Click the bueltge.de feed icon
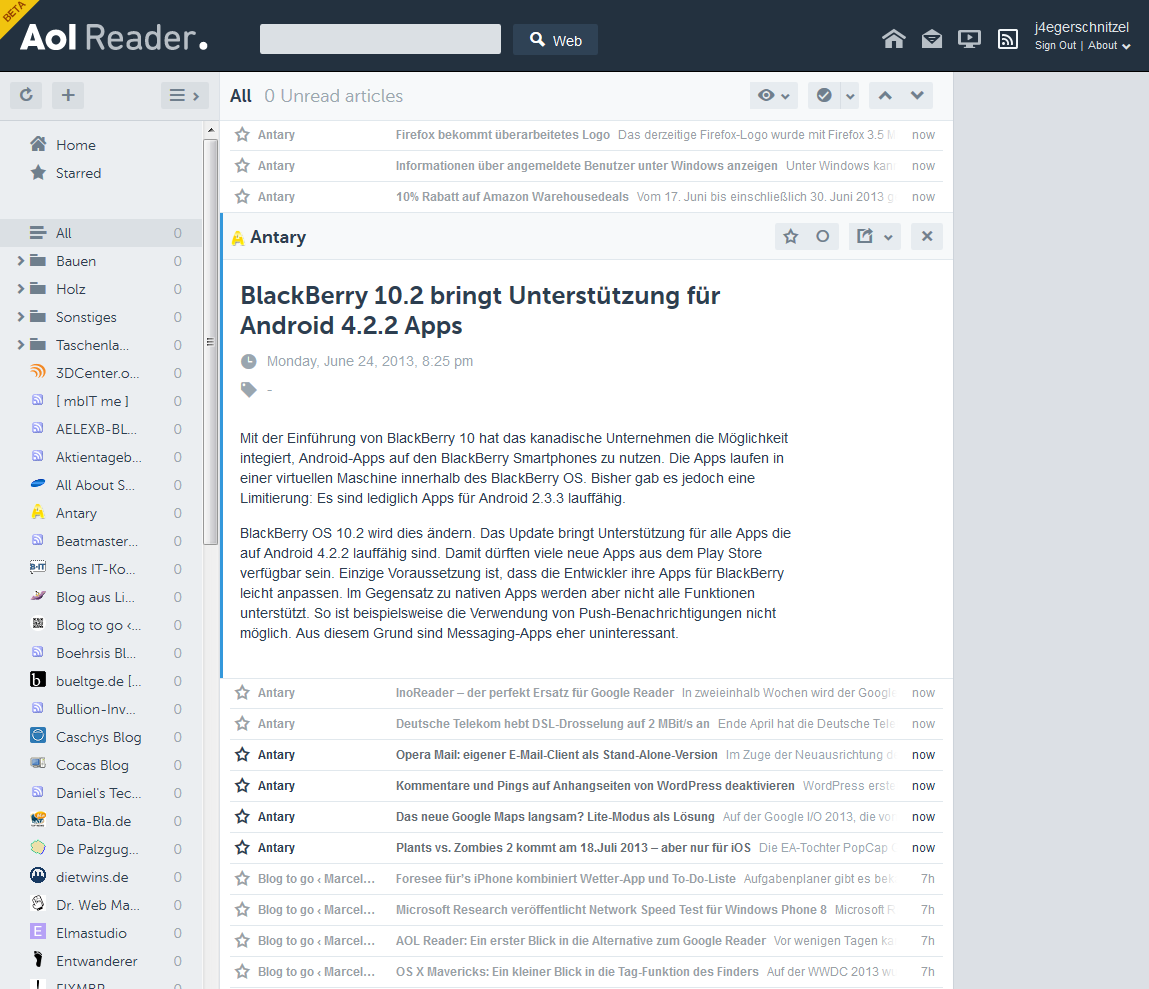The width and height of the screenshot is (1149, 989). pos(38,680)
